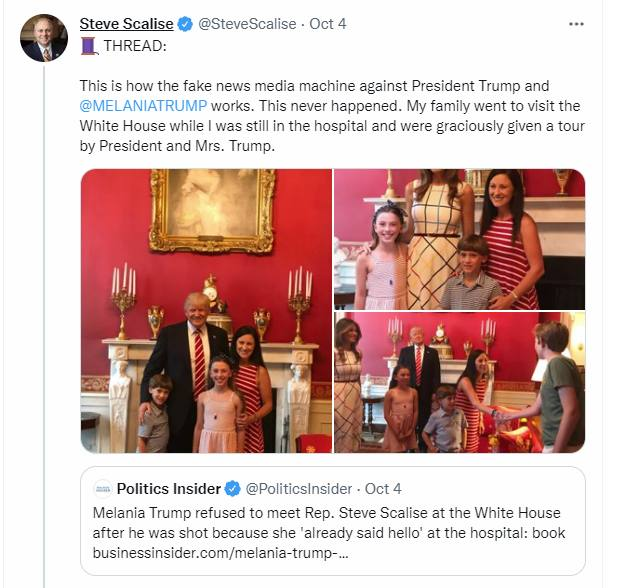Image resolution: width=629 pixels, height=588 pixels.
Task: Click the Politics Insider account name
Action: point(168,489)
